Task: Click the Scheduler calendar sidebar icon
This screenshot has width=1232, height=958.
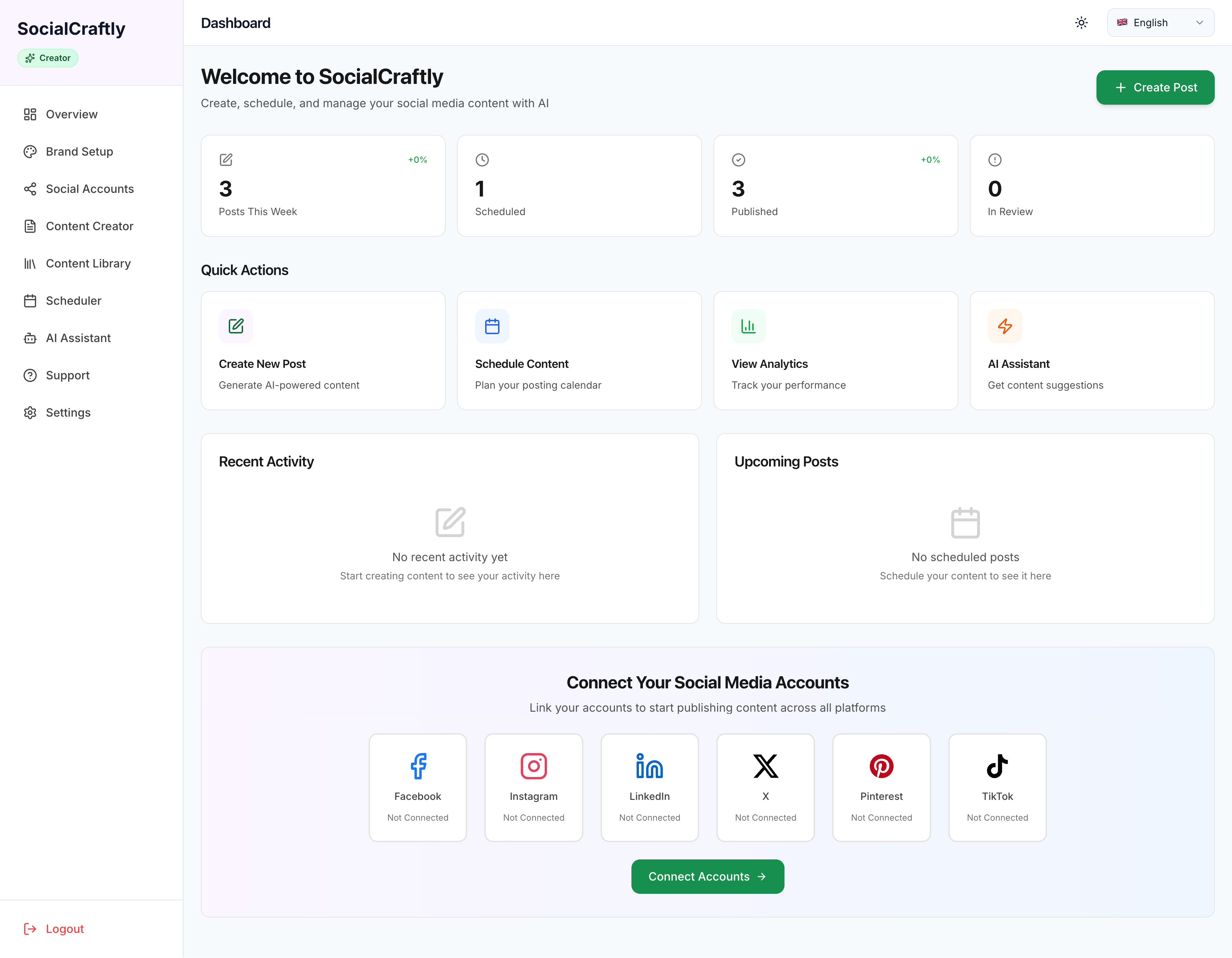Action: (x=30, y=301)
